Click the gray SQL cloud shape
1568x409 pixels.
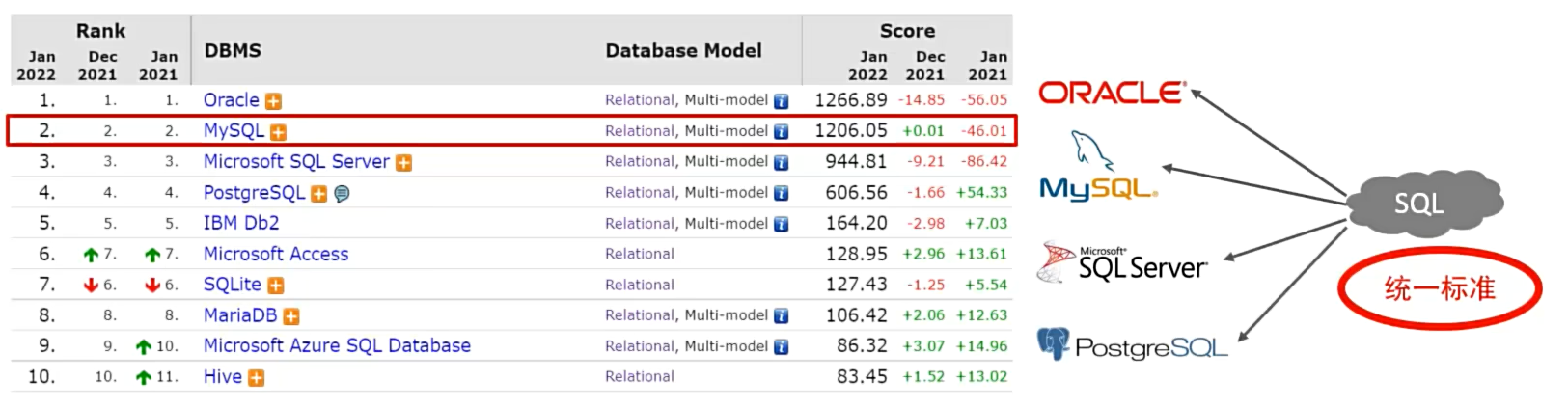point(1418,203)
